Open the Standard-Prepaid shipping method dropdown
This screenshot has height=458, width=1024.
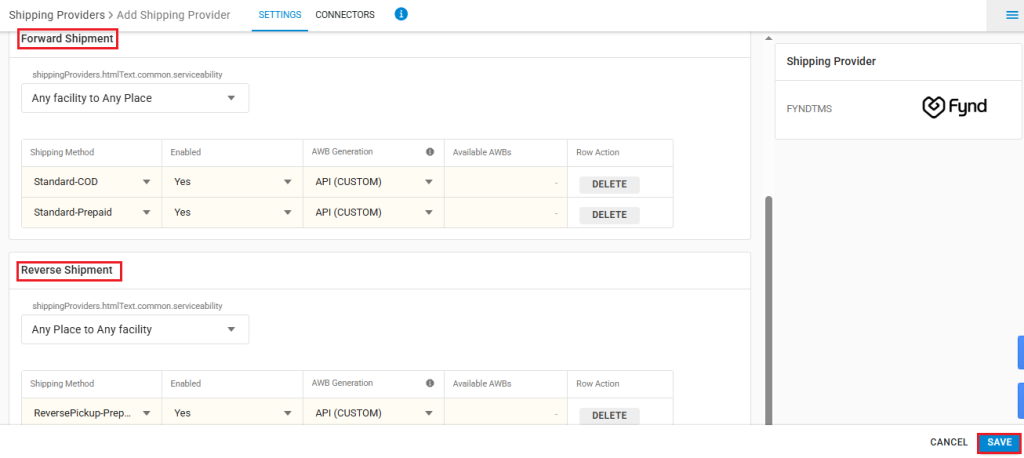tap(91, 212)
